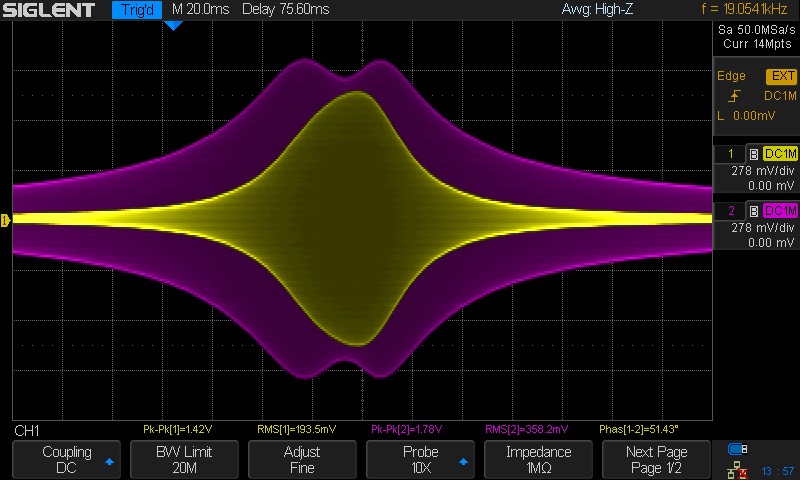Select the channel 1 number indicator

click(x=730, y=154)
